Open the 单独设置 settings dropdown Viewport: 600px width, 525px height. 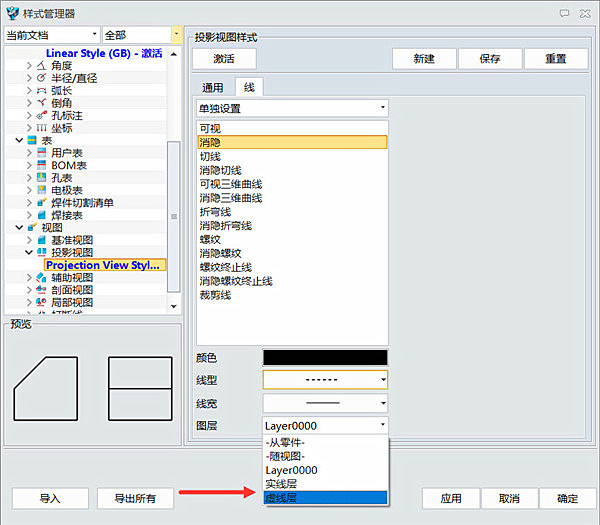click(x=290, y=108)
